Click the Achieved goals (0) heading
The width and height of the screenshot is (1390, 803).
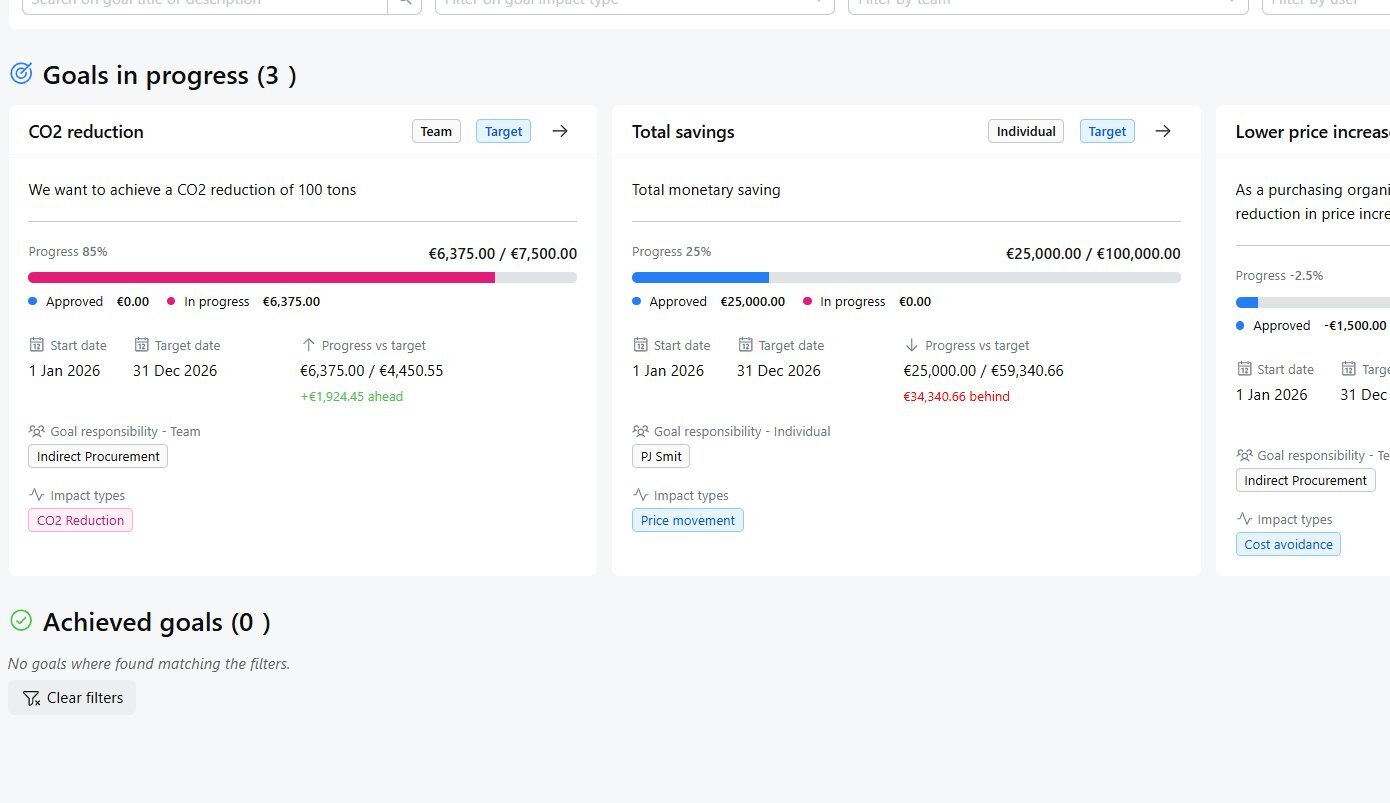click(x=156, y=622)
